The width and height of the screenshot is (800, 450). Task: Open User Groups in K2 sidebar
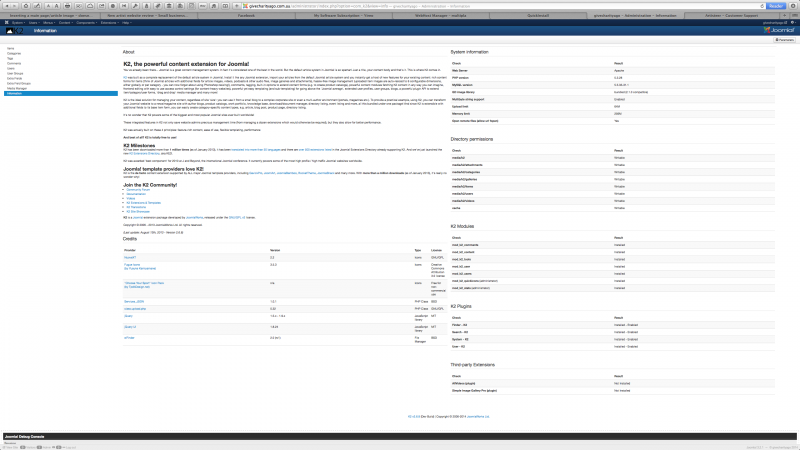tap(15, 73)
